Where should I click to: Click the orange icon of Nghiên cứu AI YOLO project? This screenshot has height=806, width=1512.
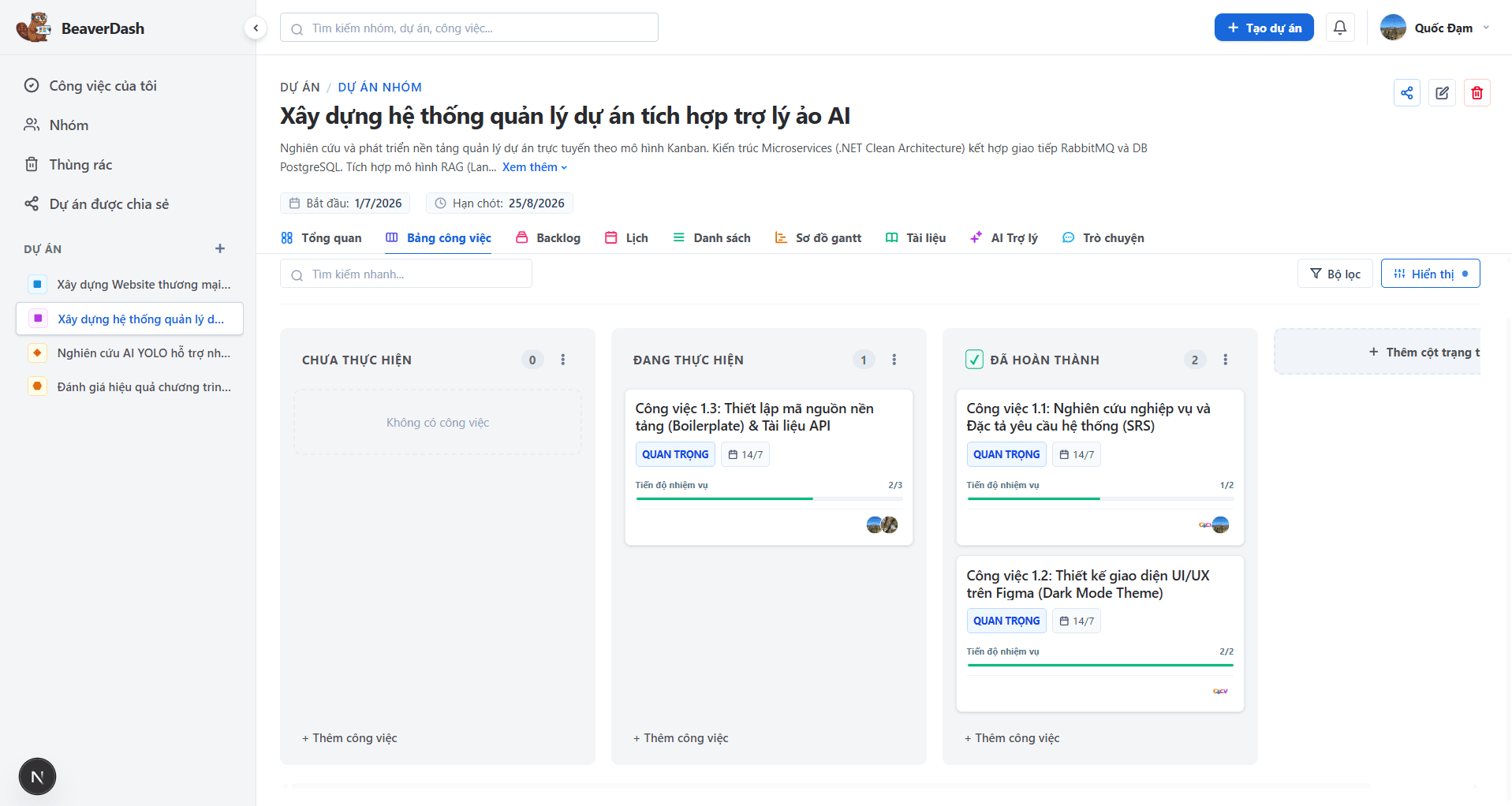pyautogui.click(x=37, y=353)
